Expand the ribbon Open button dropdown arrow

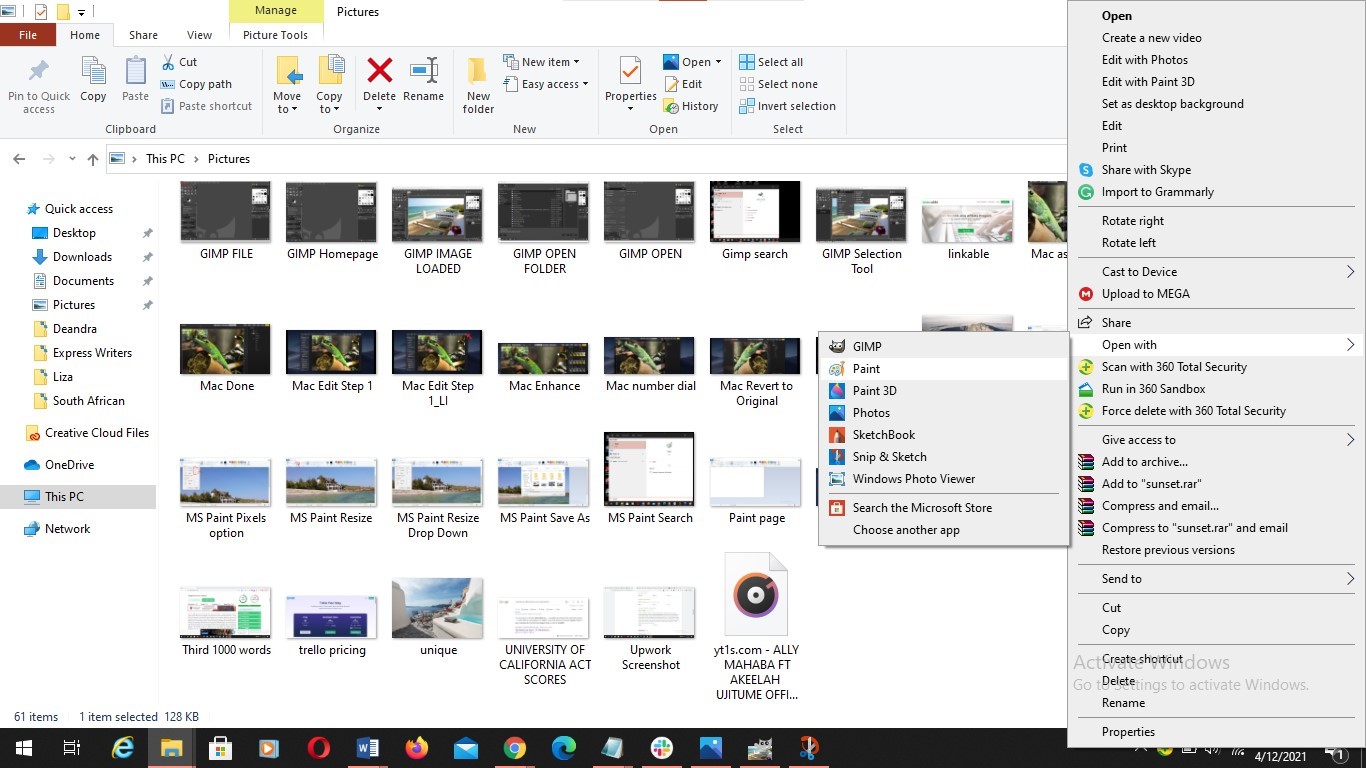point(718,62)
